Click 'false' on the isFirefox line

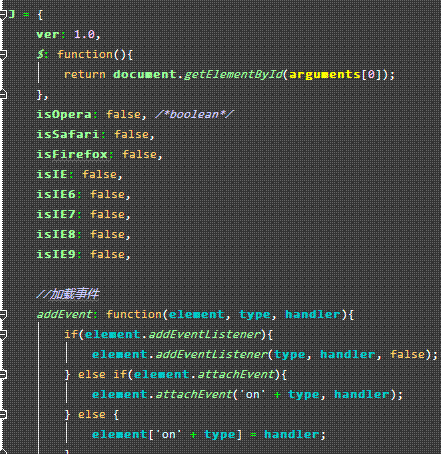click(x=140, y=154)
